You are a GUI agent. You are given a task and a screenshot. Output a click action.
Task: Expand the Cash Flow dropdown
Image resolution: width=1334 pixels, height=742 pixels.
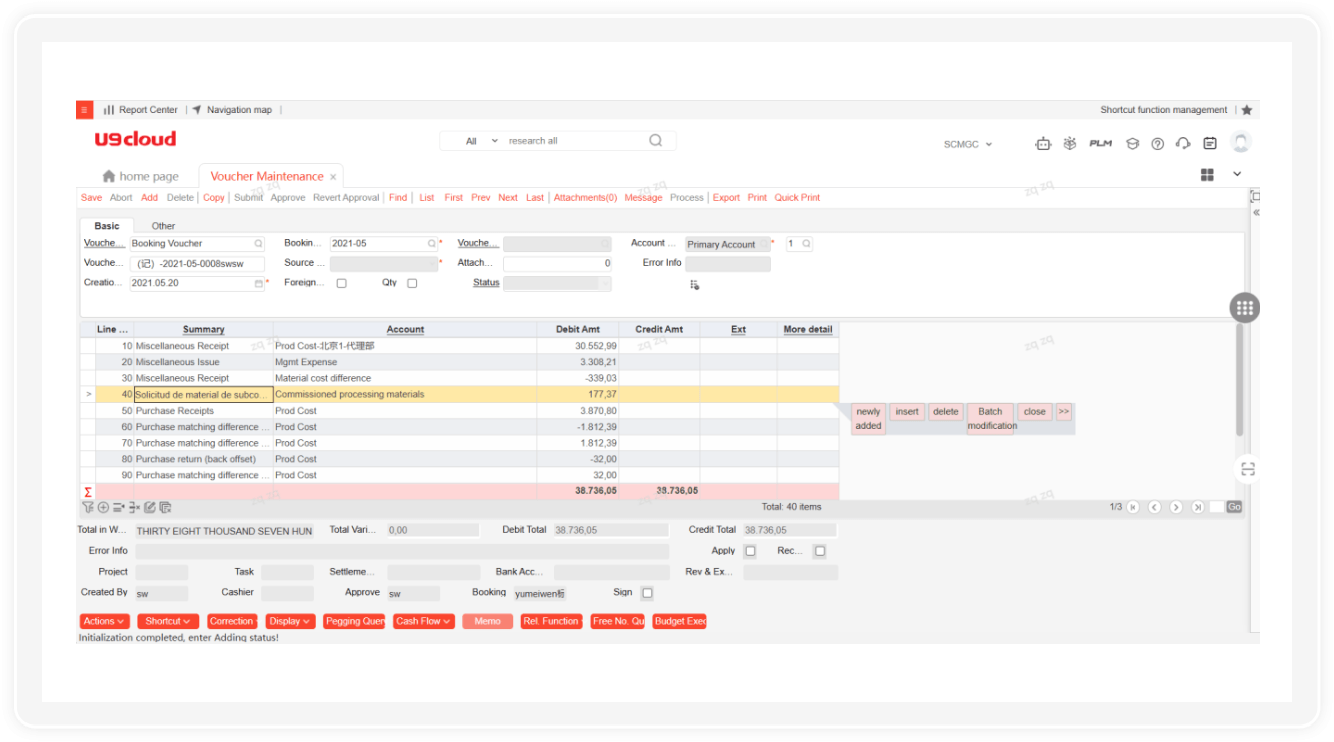(423, 621)
